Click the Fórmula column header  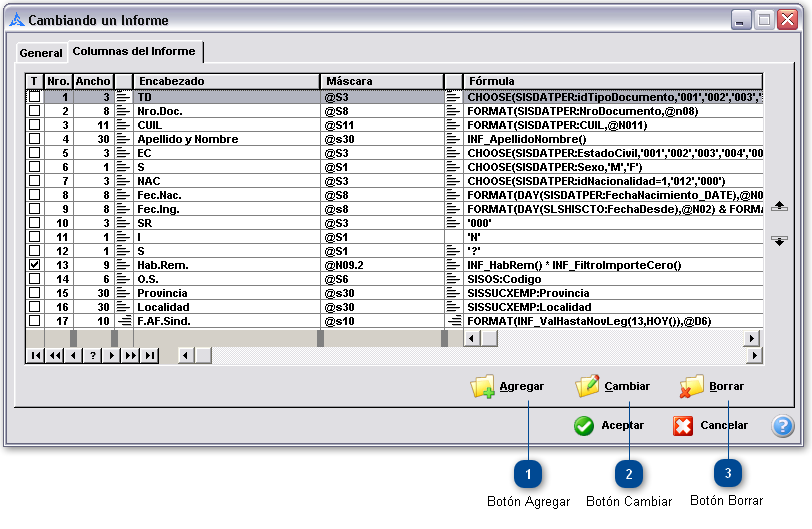613,81
